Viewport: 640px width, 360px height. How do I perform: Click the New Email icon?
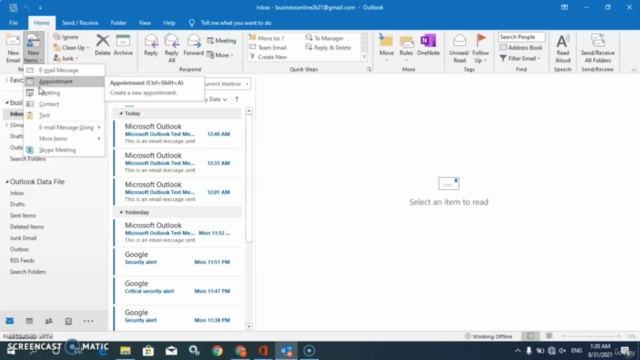tap(13, 48)
